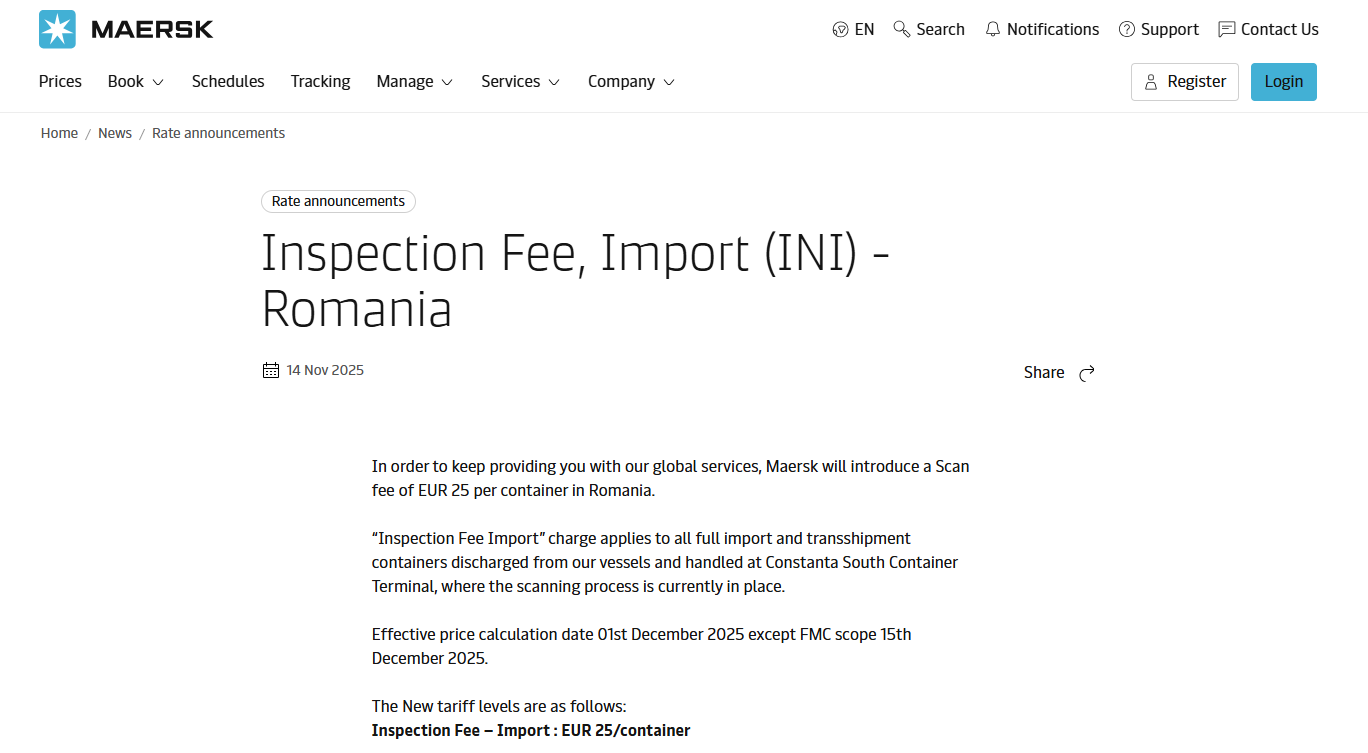
Task: Expand the Book dropdown menu
Action: click(136, 82)
